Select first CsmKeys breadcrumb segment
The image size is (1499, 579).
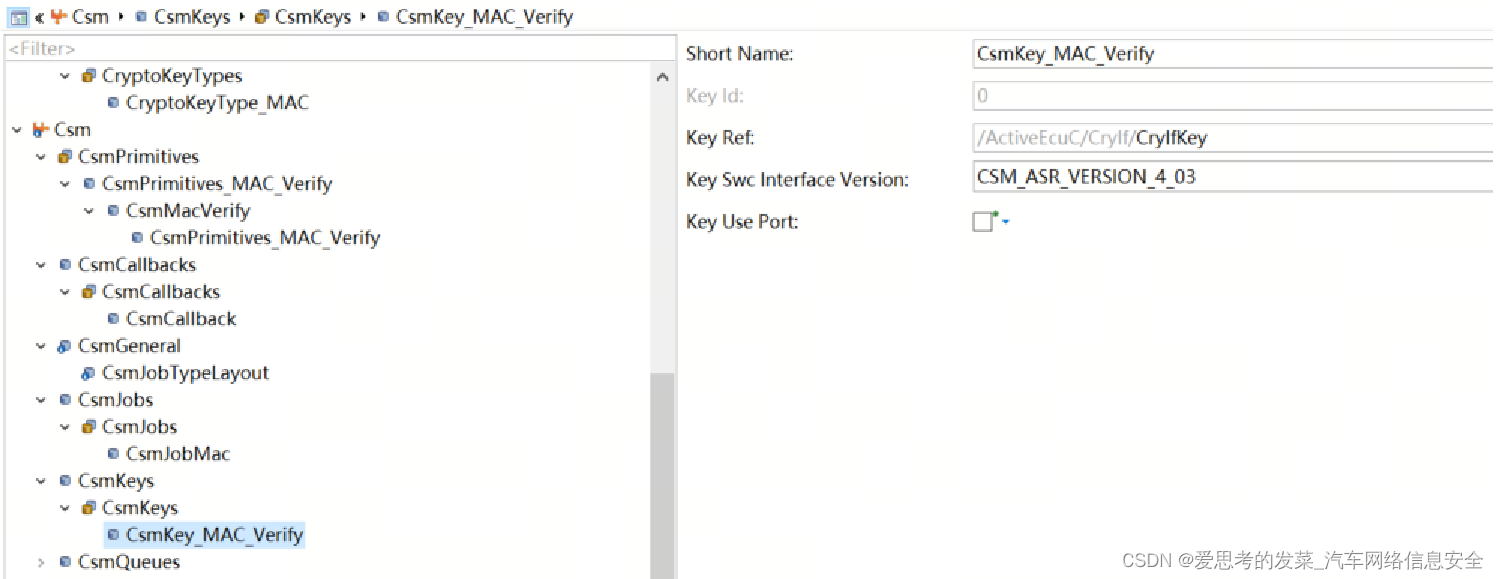(x=191, y=17)
